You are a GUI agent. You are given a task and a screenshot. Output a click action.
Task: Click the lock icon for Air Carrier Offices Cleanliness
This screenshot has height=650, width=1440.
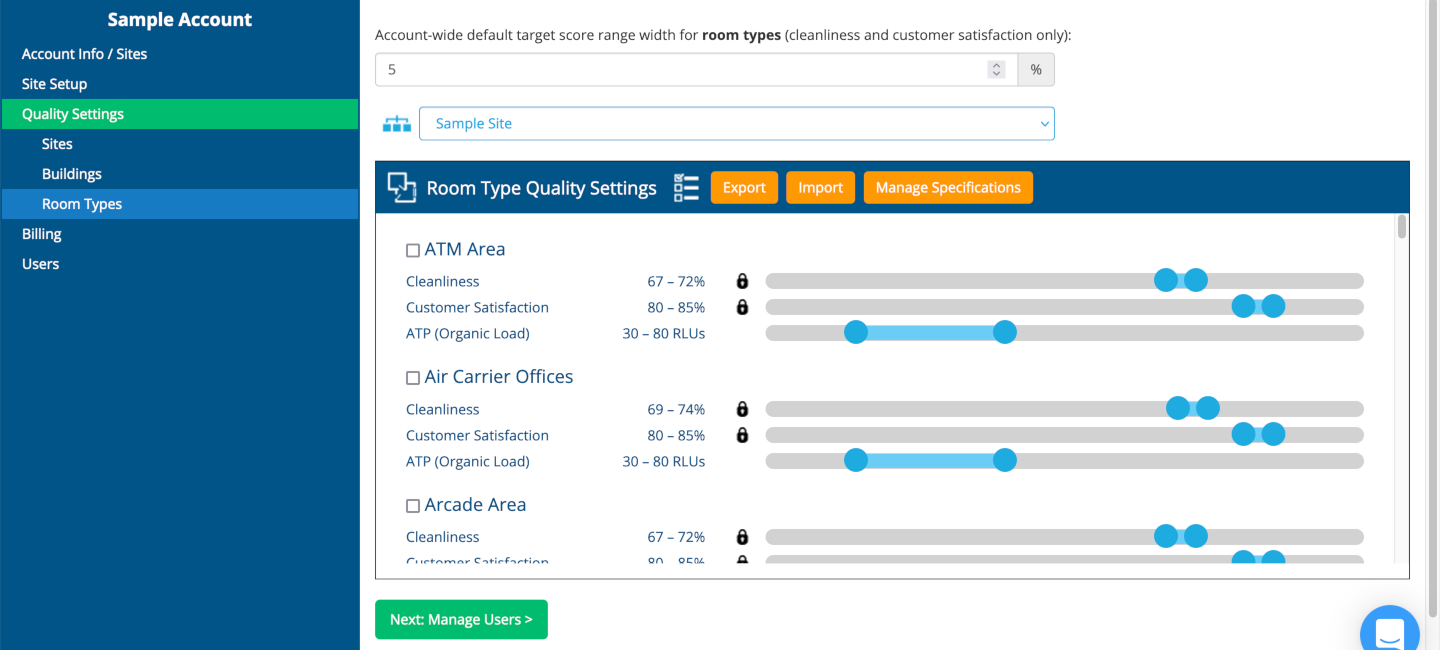coord(742,409)
